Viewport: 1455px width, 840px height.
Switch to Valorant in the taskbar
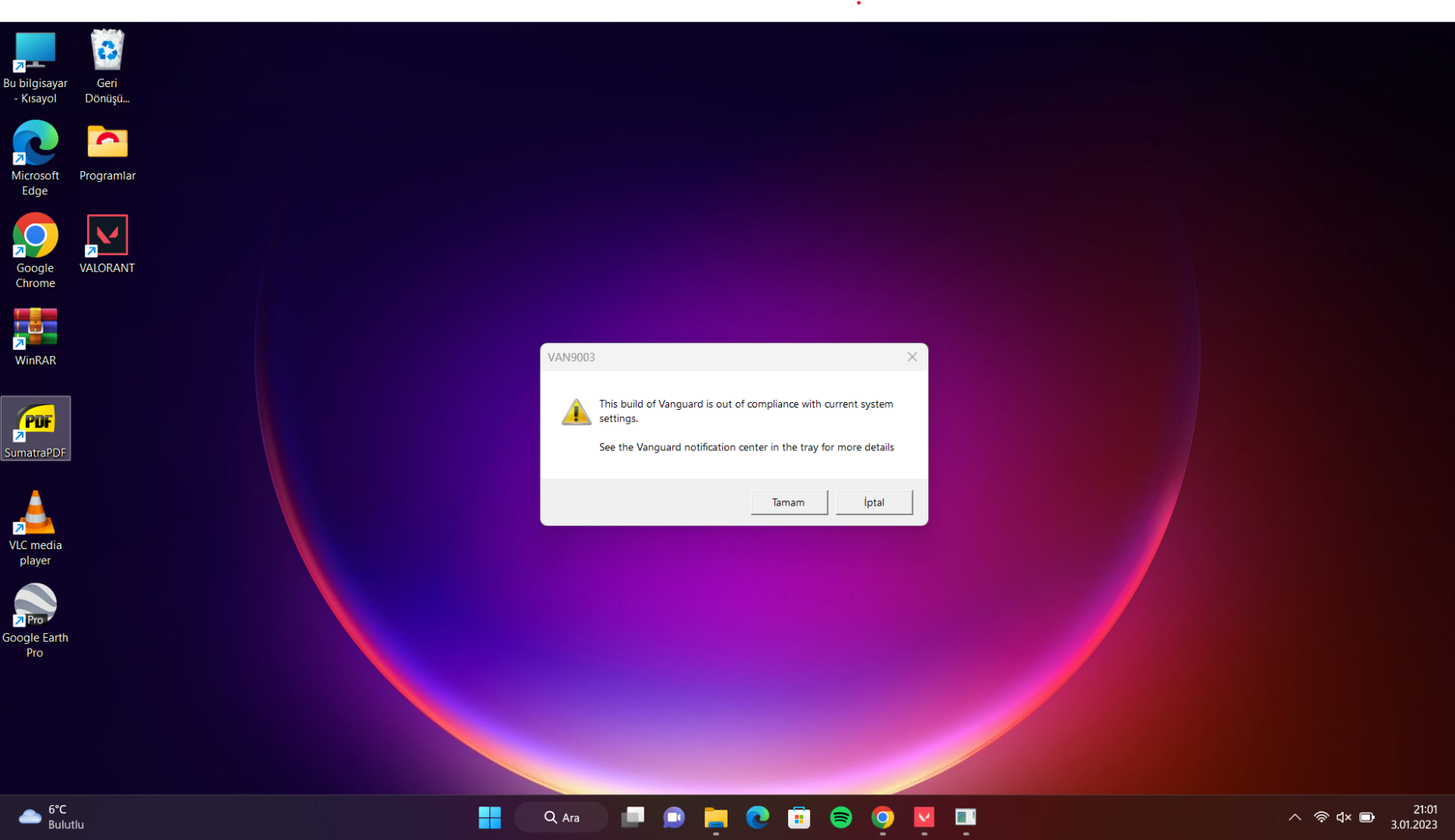click(x=924, y=817)
